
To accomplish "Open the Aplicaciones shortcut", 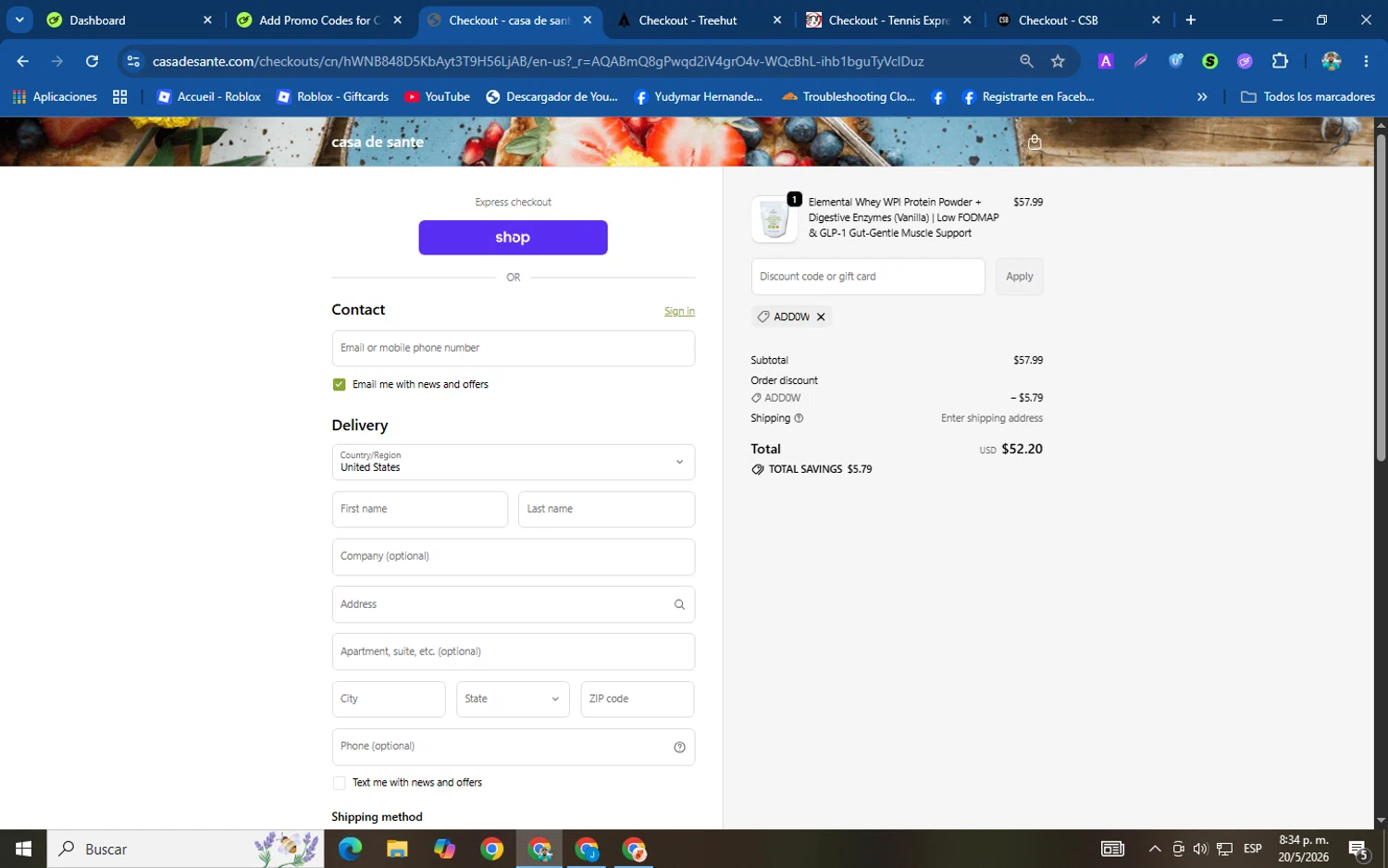I will (55, 96).
